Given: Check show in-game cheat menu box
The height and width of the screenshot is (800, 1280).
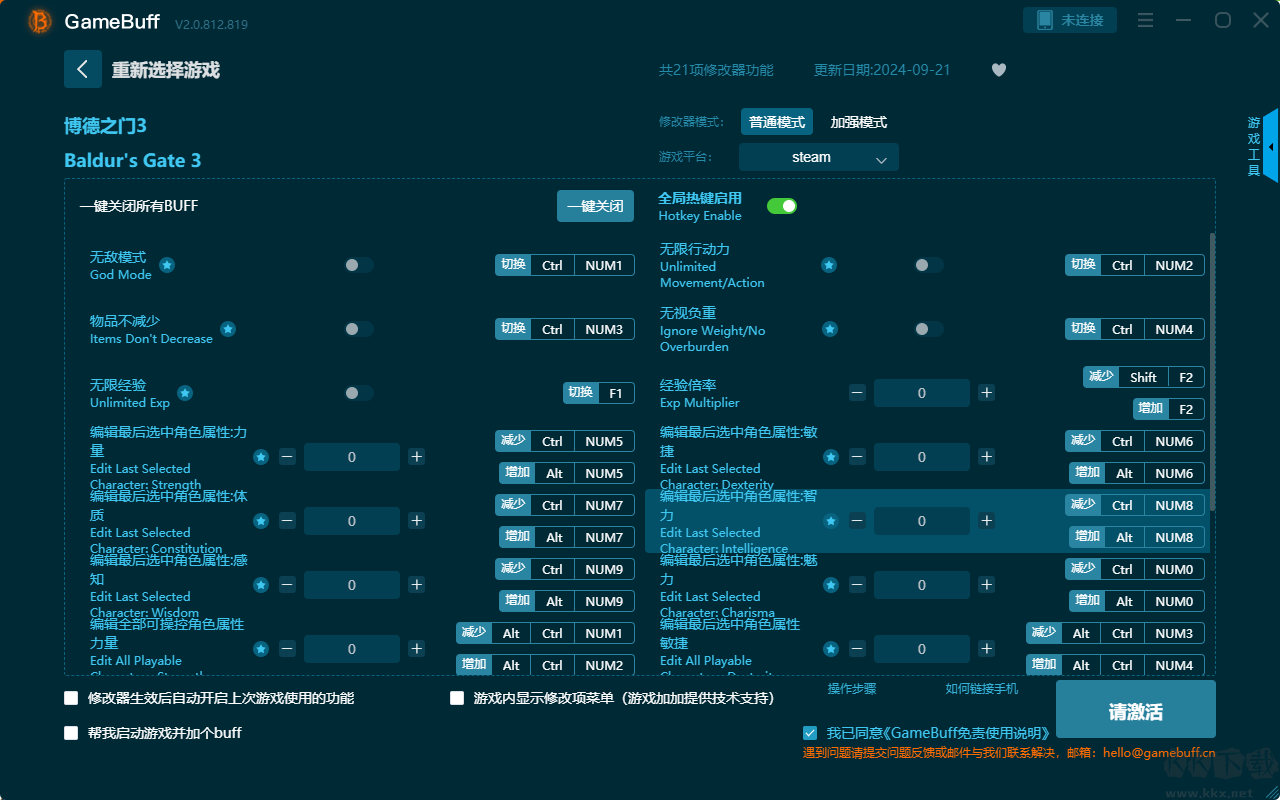Looking at the screenshot, I should pos(457,698).
